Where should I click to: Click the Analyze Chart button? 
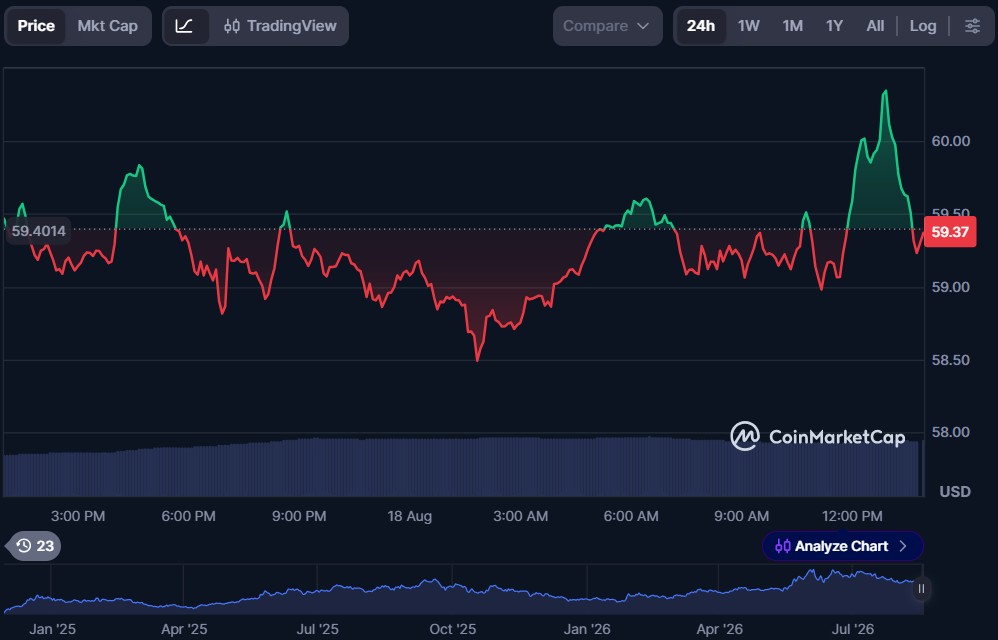[x=842, y=546]
